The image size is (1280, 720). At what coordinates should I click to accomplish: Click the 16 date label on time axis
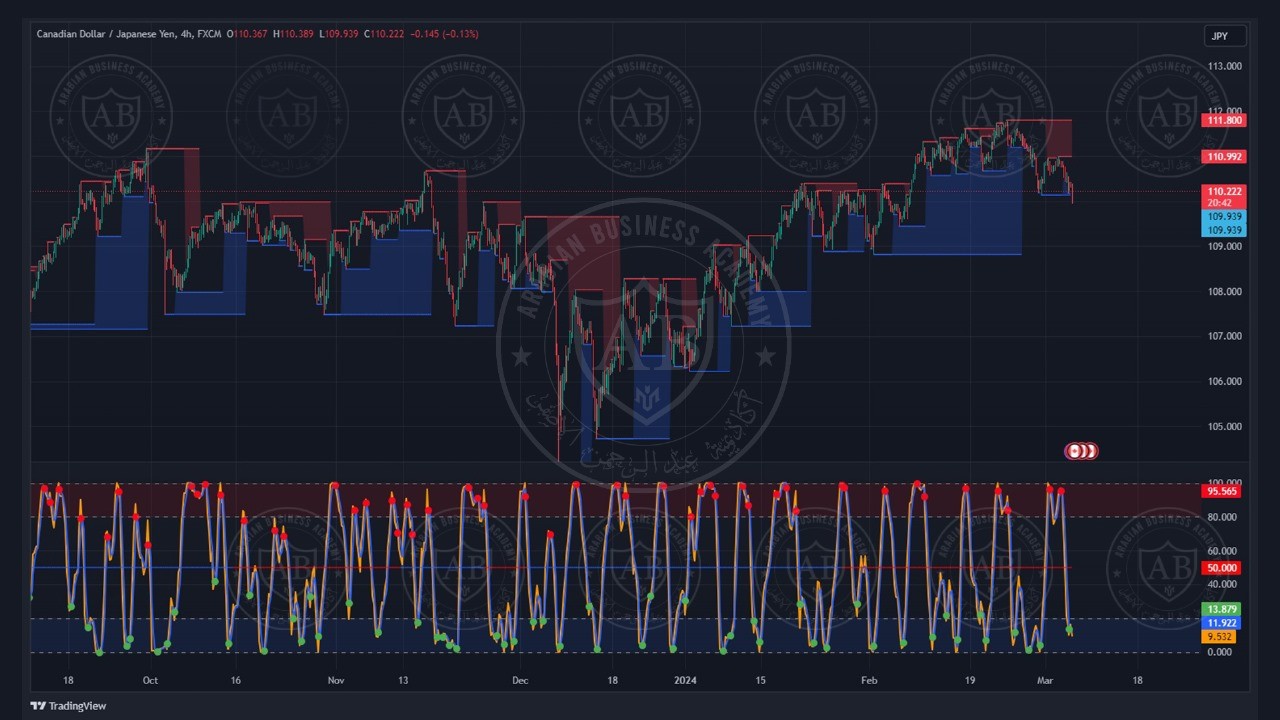[x=236, y=680]
